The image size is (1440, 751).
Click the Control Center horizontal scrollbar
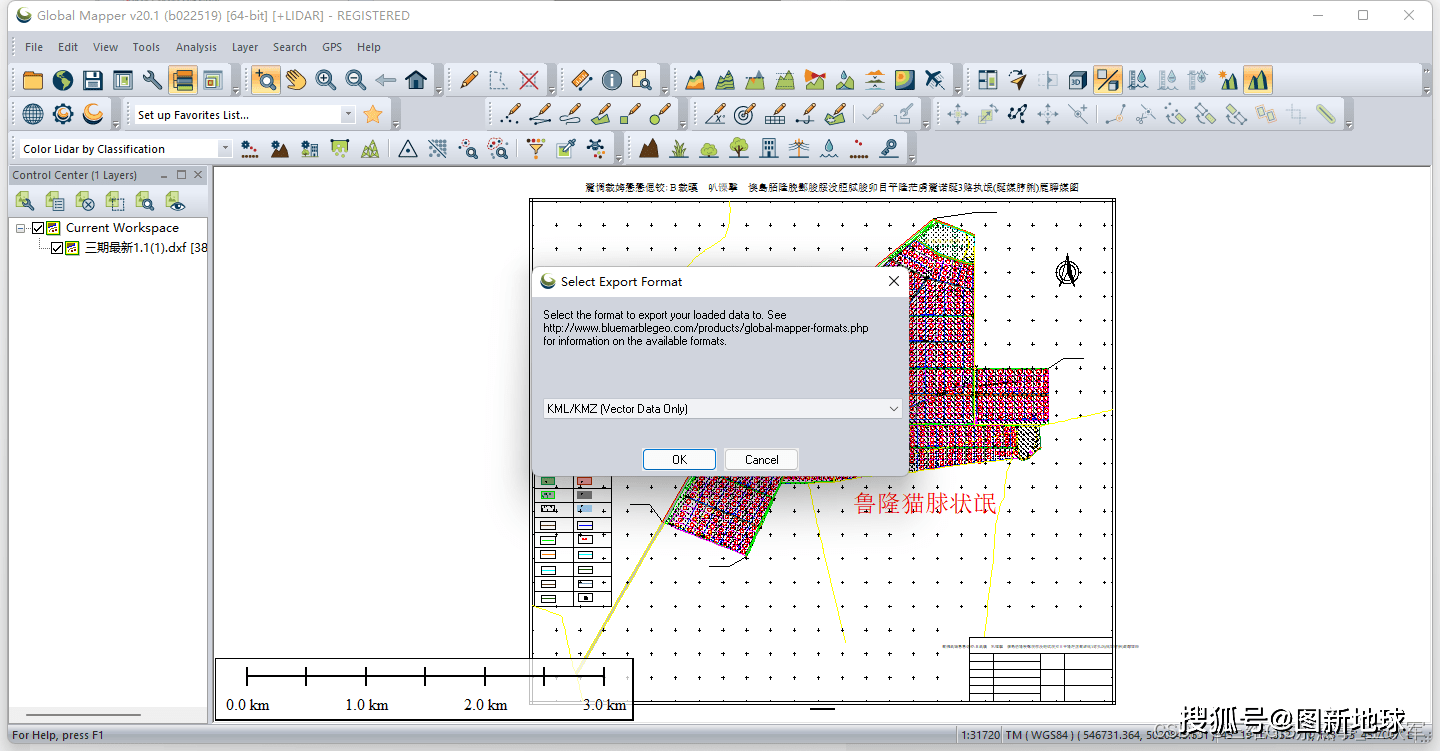point(82,715)
